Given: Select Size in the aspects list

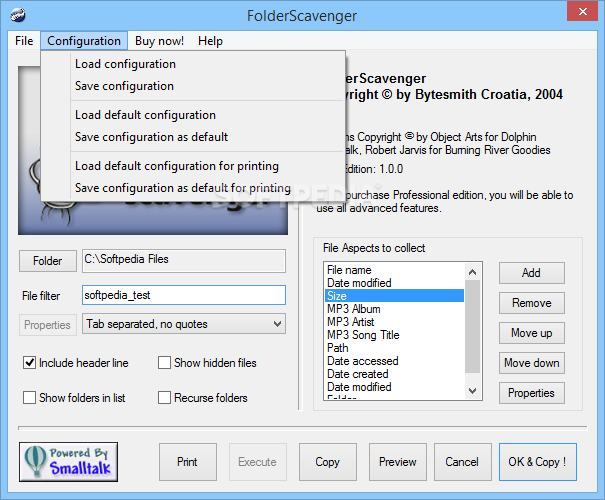Looking at the screenshot, I should tap(394, 296).
